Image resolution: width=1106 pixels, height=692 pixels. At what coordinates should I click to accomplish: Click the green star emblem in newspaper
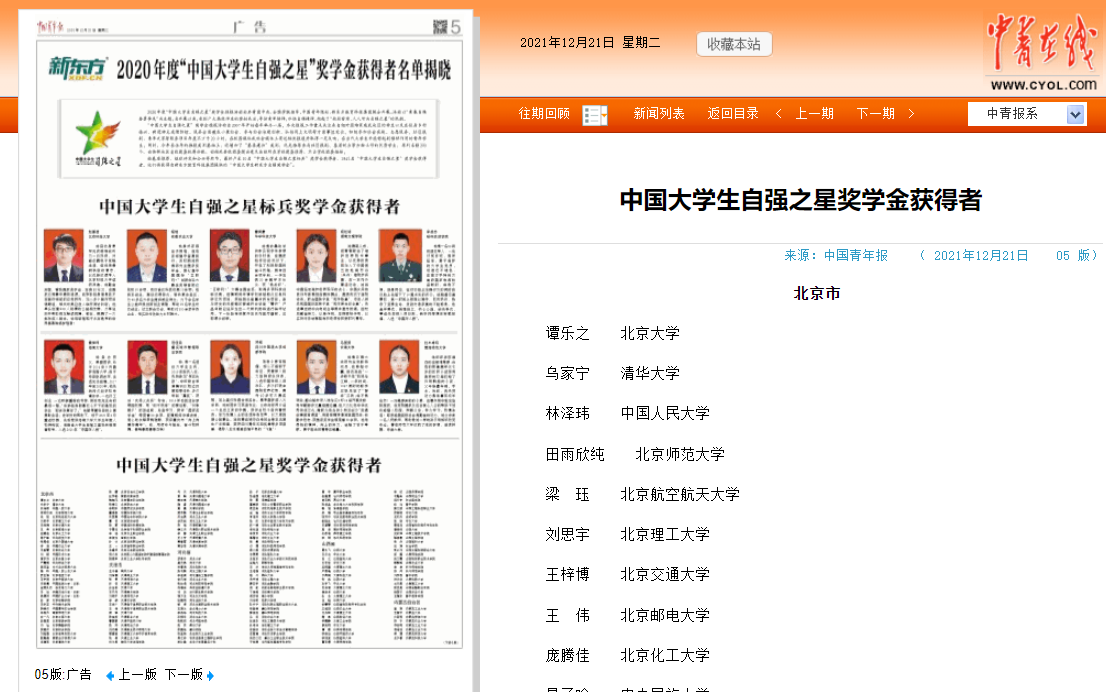[98, 135]
